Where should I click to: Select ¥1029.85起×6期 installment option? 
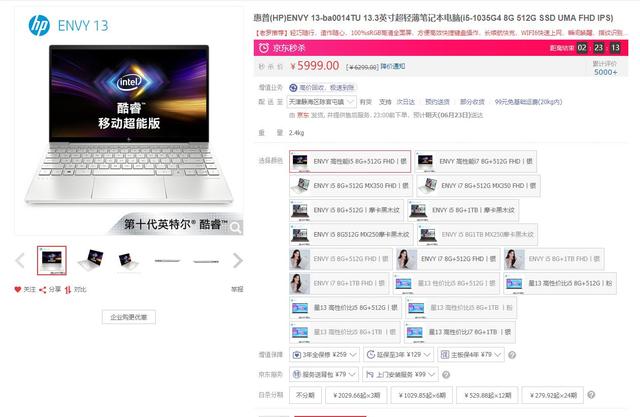422,395
